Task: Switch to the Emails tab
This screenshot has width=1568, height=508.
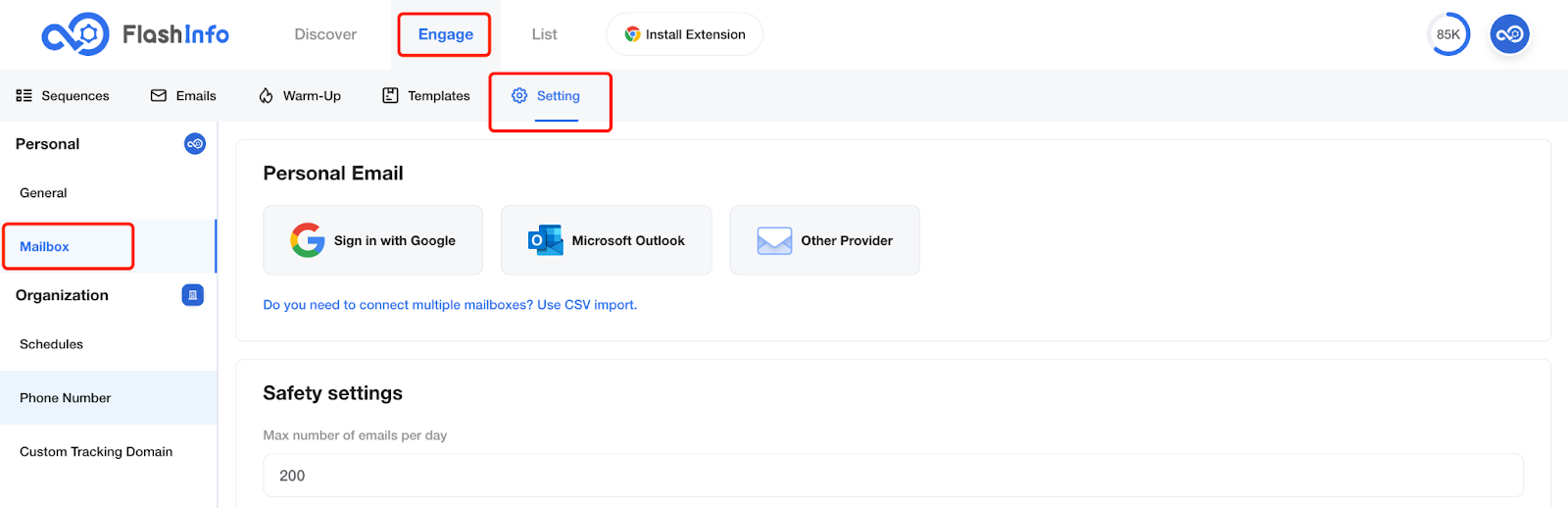Action: click(183, 95)
